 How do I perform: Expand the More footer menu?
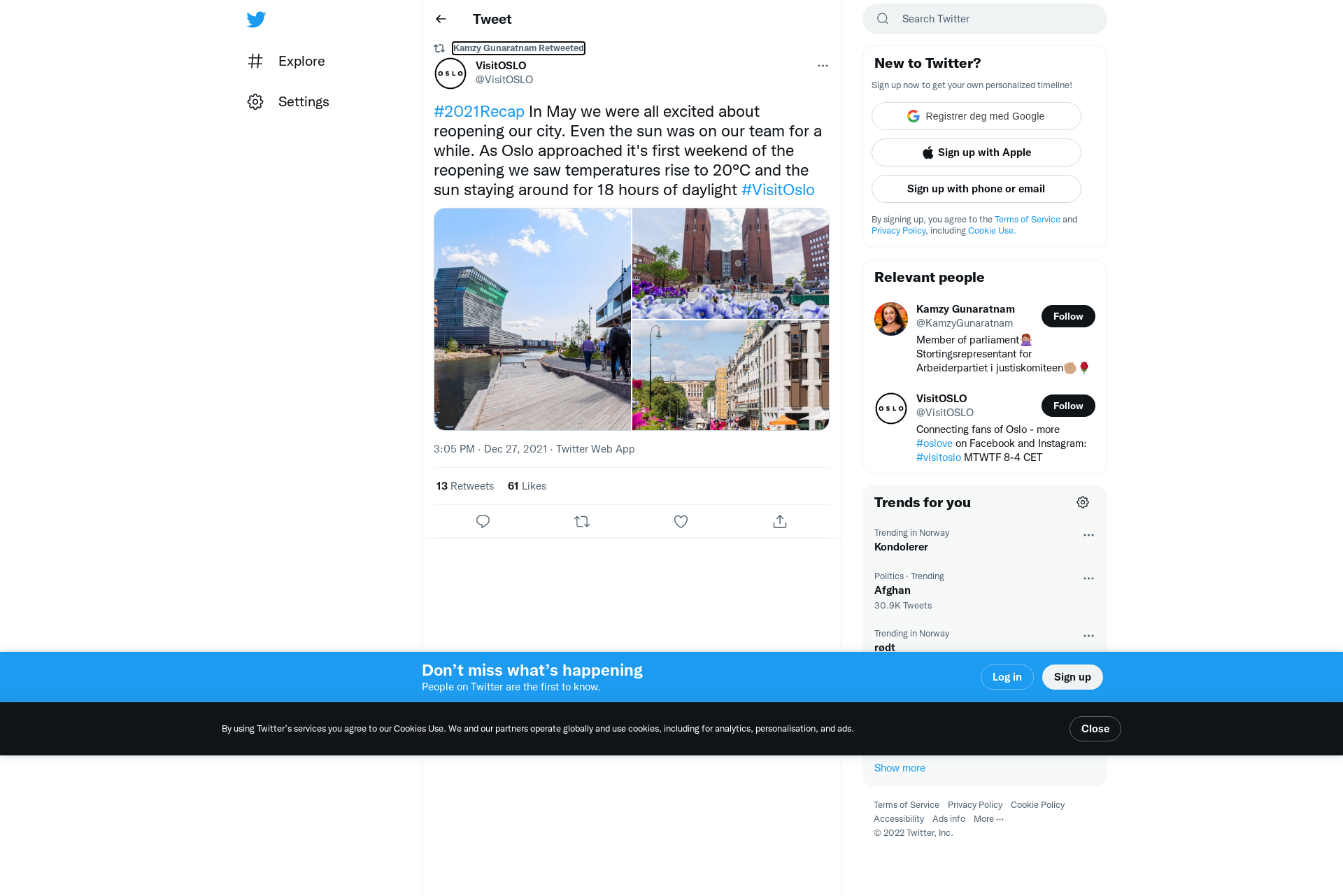click(x=988, y=819)
